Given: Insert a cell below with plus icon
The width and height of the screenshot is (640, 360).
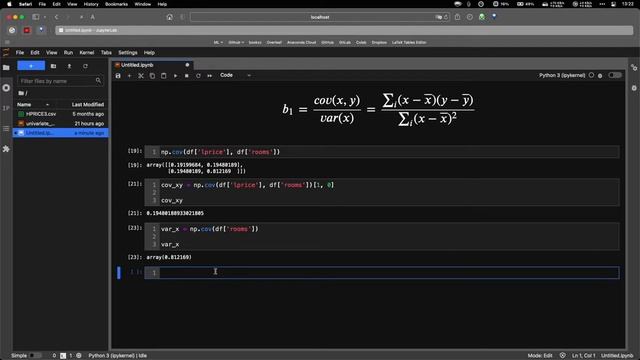Looking at the screenshot, I should pyautogui.click(x=129, y=76).
